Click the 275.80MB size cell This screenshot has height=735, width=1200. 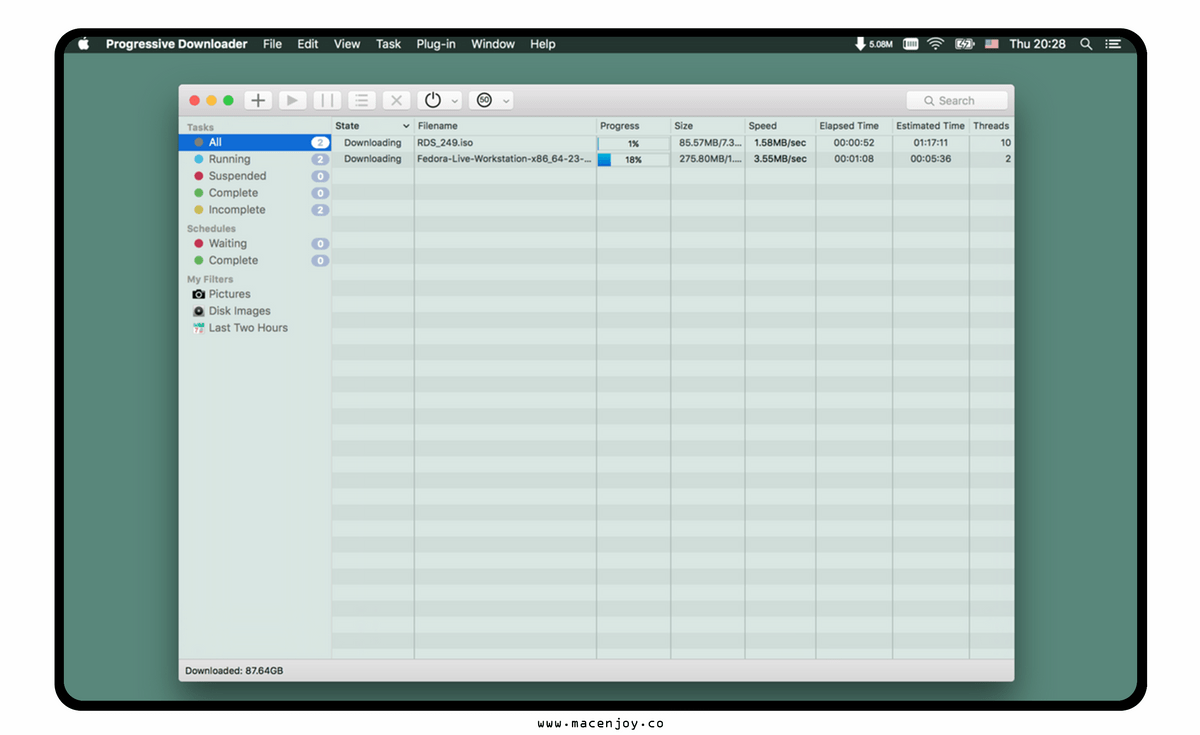click(710, 159)
